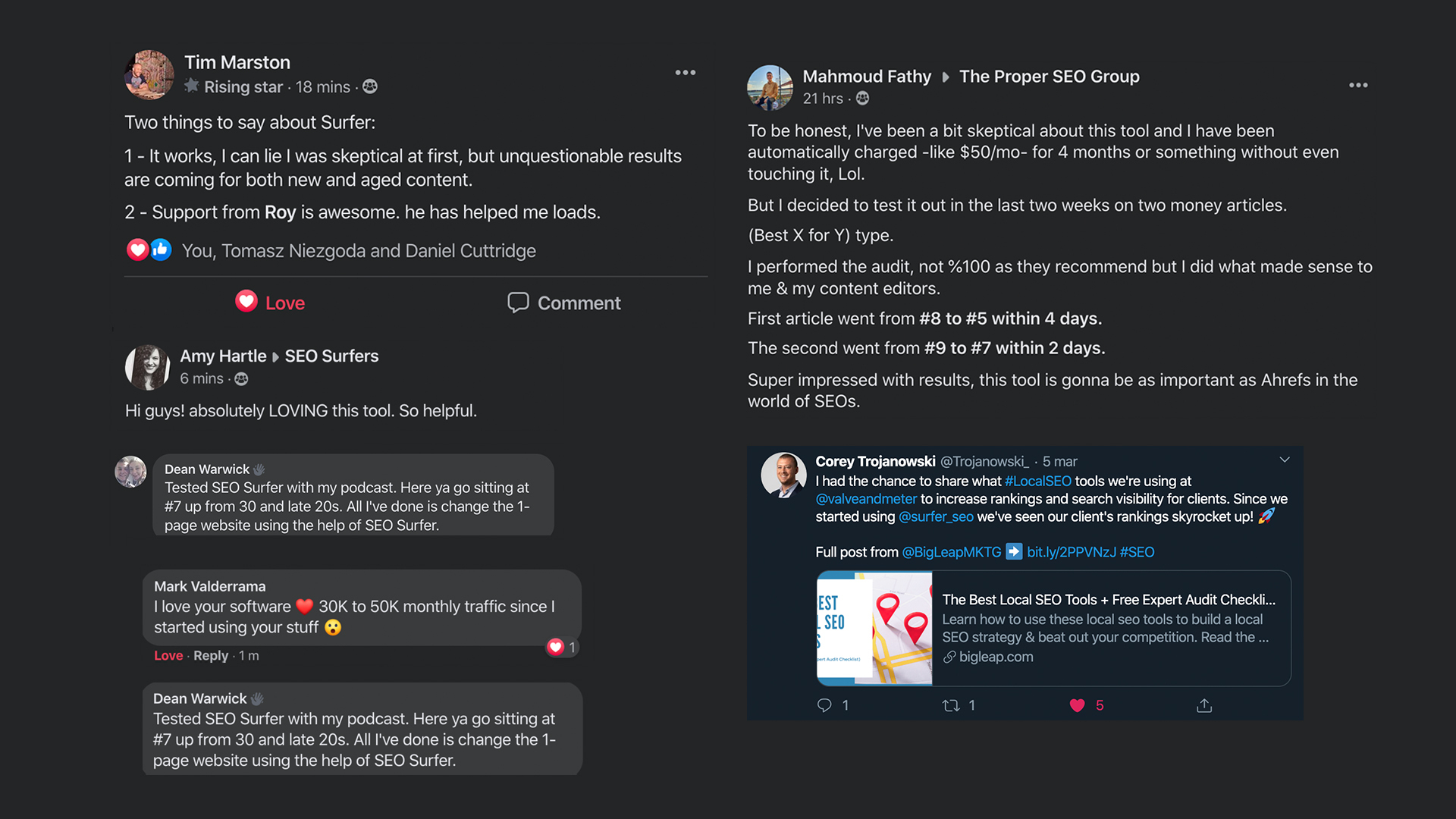1456x819 pixels.
Task: Click reaction icons under Tim Marston's post
Action: point(149,249)
